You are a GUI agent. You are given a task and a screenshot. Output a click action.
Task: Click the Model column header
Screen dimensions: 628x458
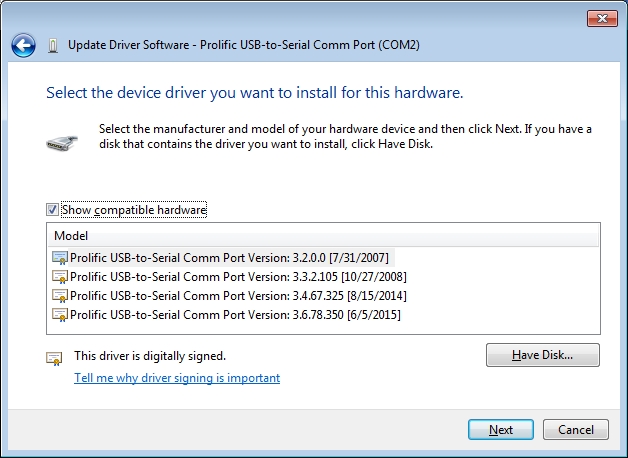pos(323,236)
